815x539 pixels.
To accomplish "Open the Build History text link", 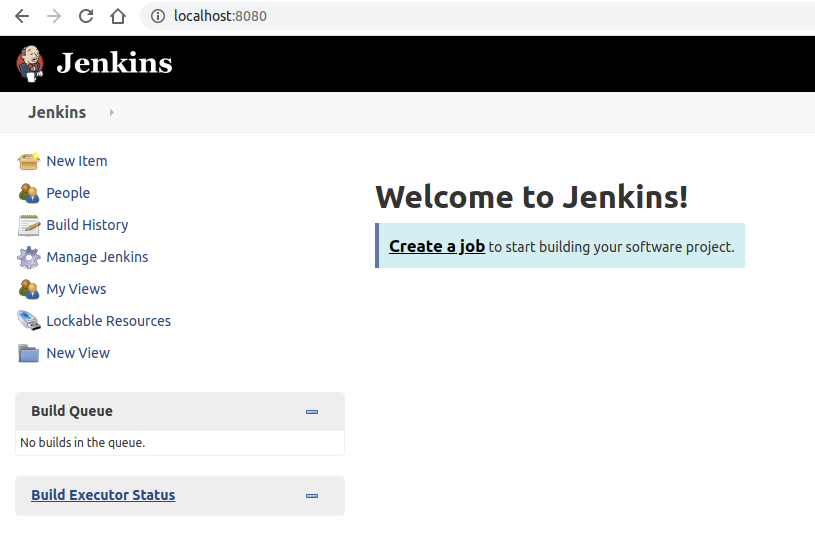I will pyautogui.click(x=87, y=225).
